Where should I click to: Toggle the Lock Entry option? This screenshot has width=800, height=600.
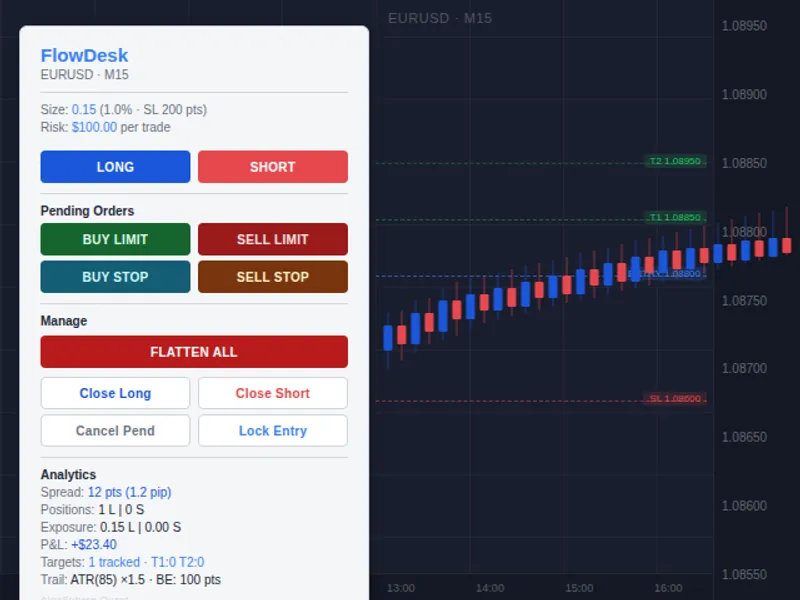click(x=273, y=431)
